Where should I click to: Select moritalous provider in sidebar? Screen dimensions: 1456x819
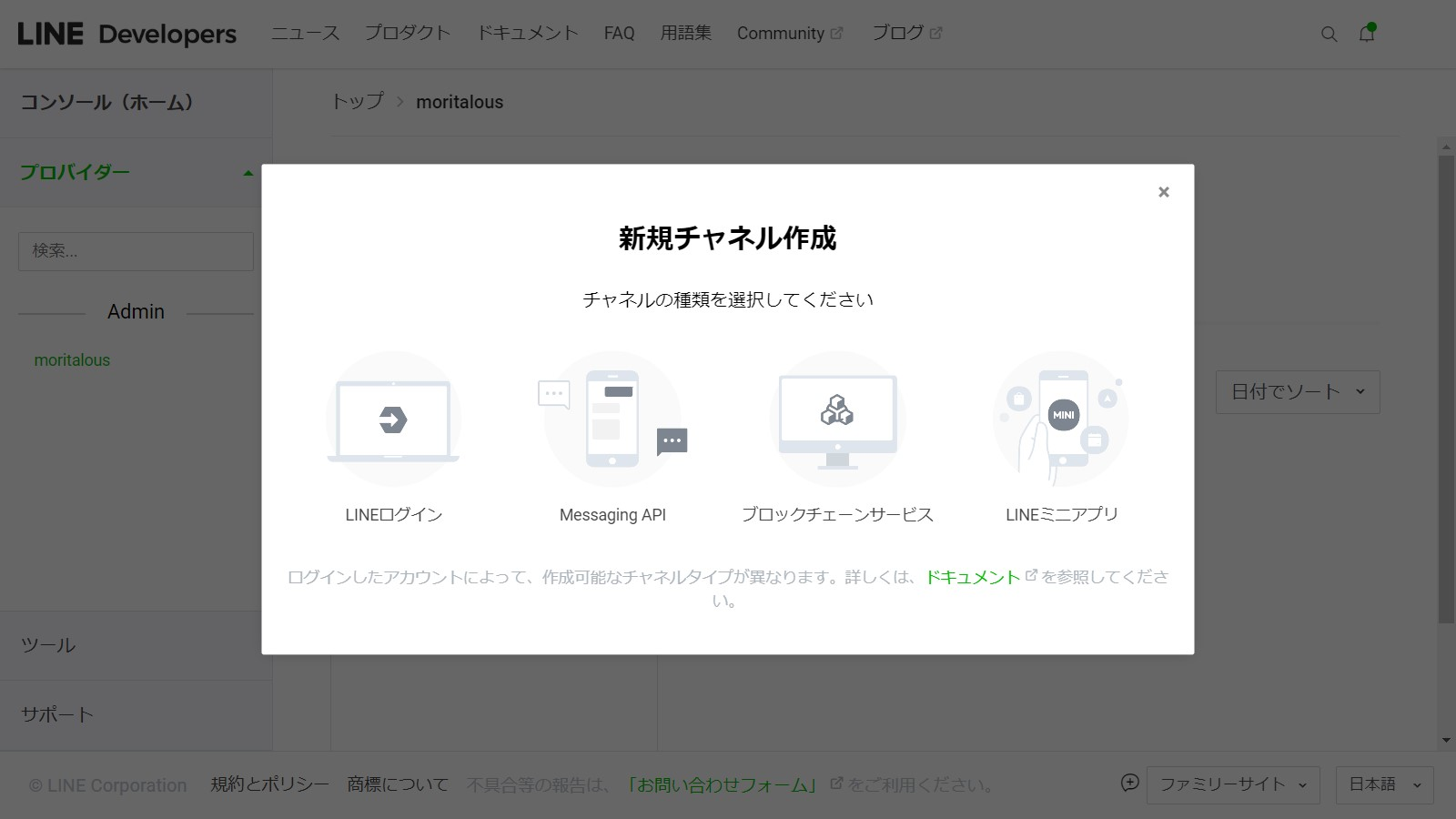(x=72, y=360)
